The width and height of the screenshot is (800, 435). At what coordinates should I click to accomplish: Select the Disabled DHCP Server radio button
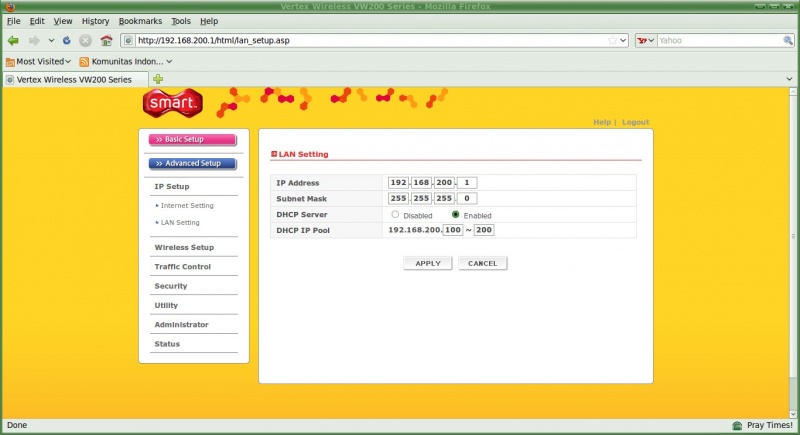point(395,214)
